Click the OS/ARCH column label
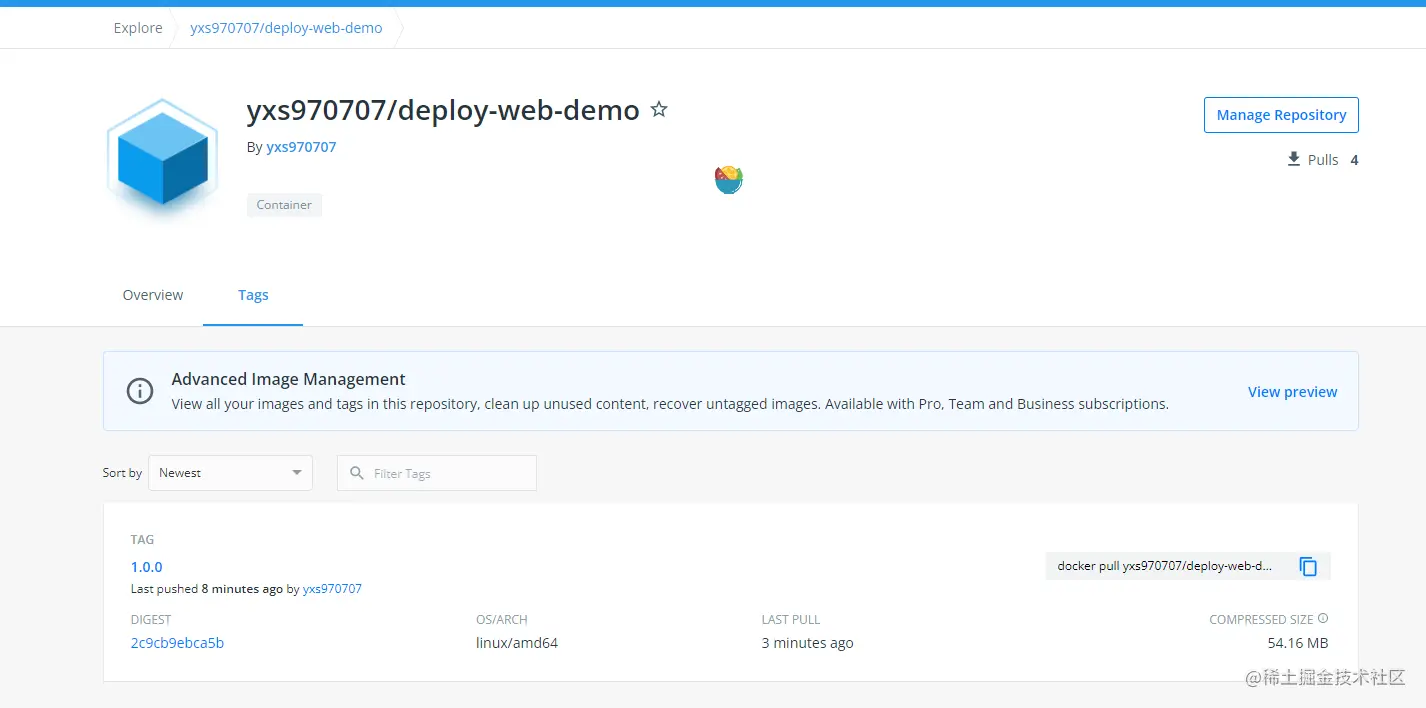Viewport: 1426px width, 708px height. pos(502,620)
